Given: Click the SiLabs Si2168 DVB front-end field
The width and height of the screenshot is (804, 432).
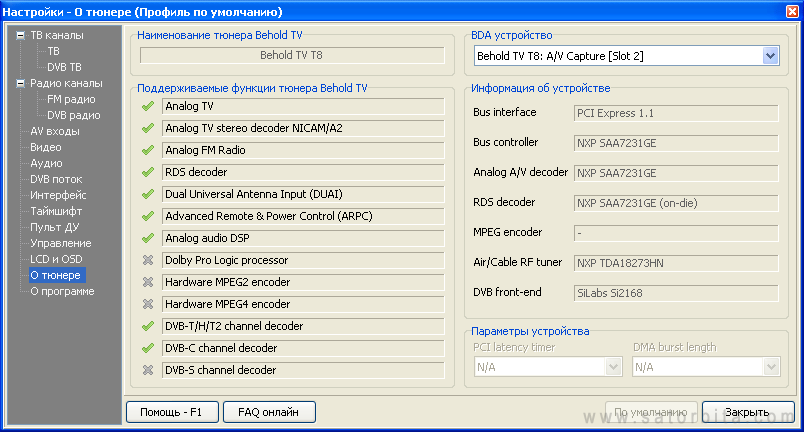Looking at the screenshot, I should click(676, 293).
